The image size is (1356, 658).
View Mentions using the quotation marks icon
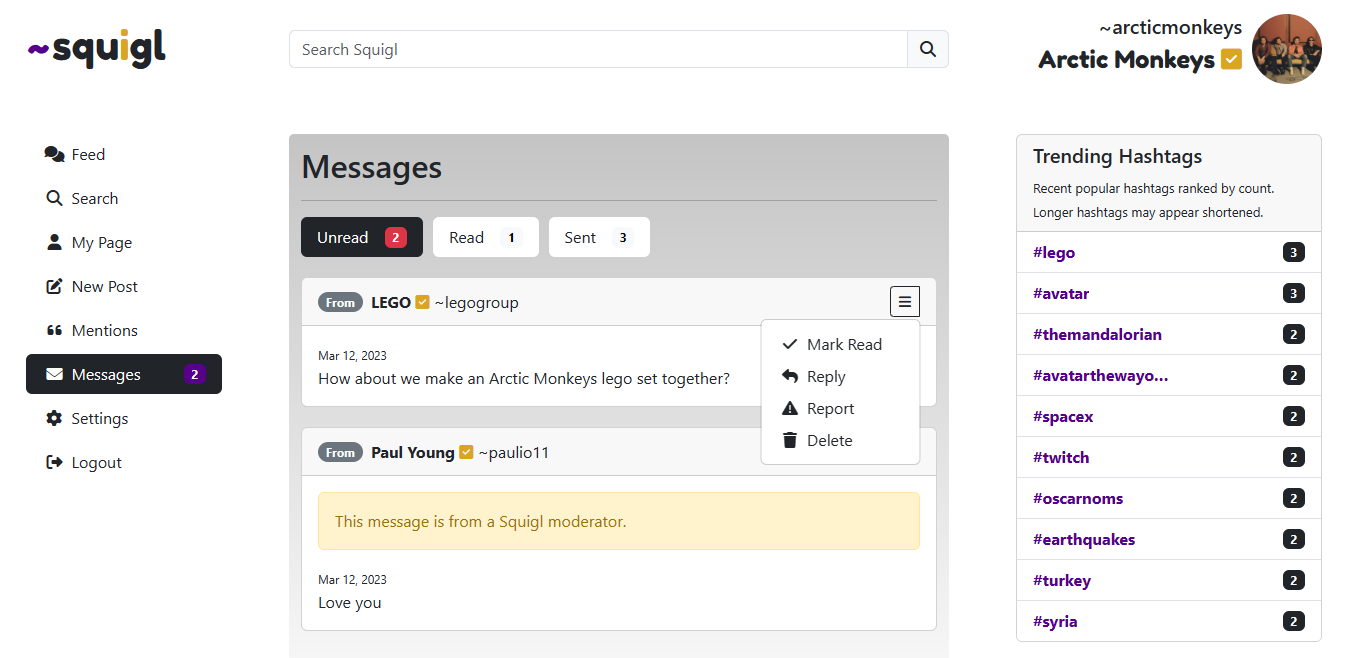click(55, 329)
